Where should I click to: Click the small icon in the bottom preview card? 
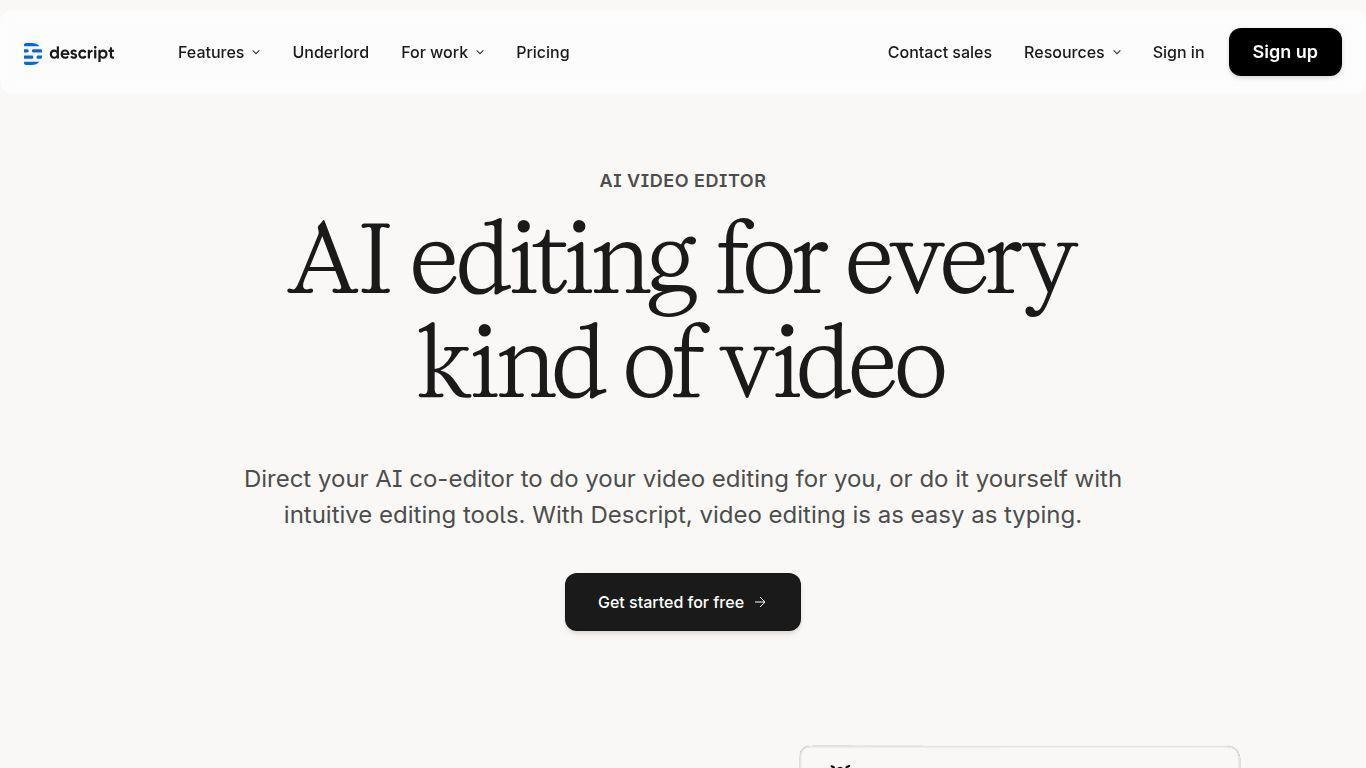840,764
